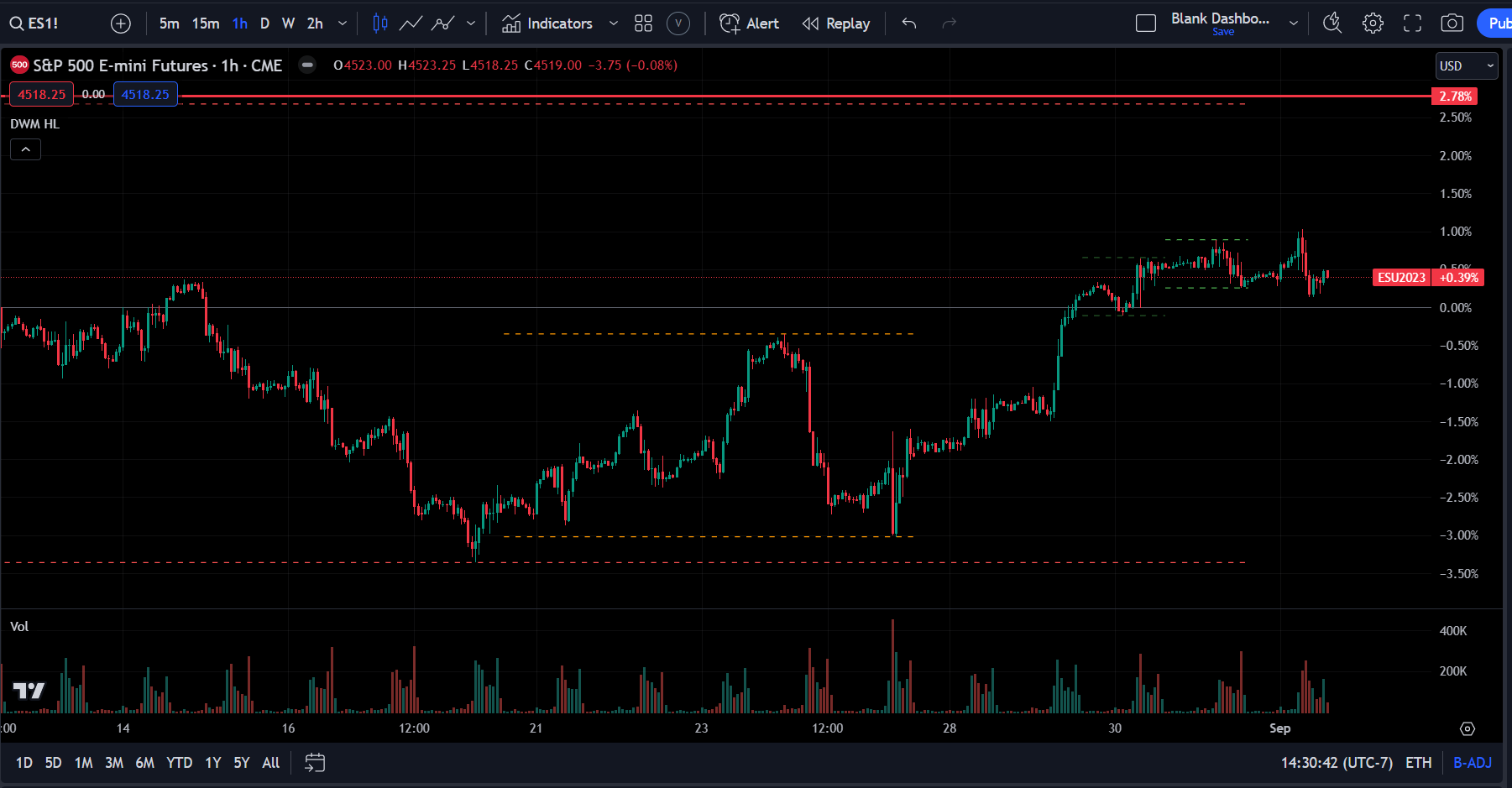Add a new symbol with plus icon
Viewport: 1512px width, 788px height.
click(x=120, y=23)
